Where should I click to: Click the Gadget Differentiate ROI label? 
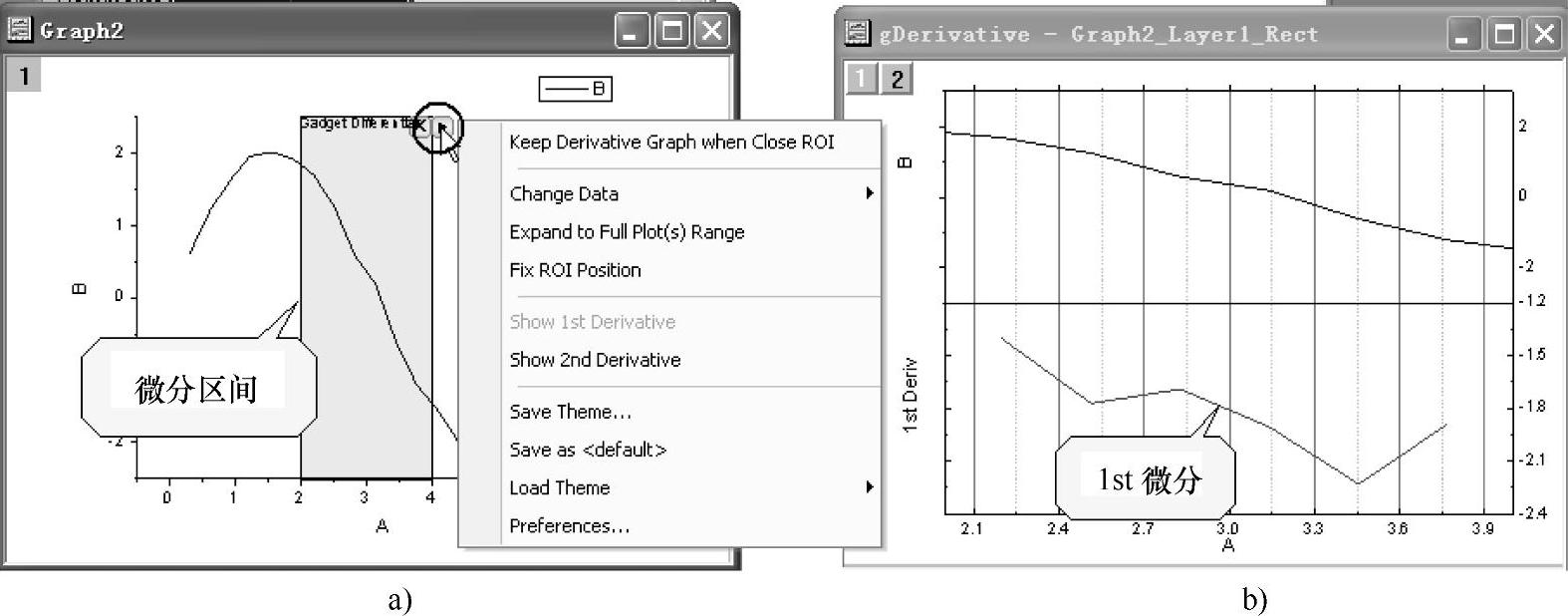360,124
